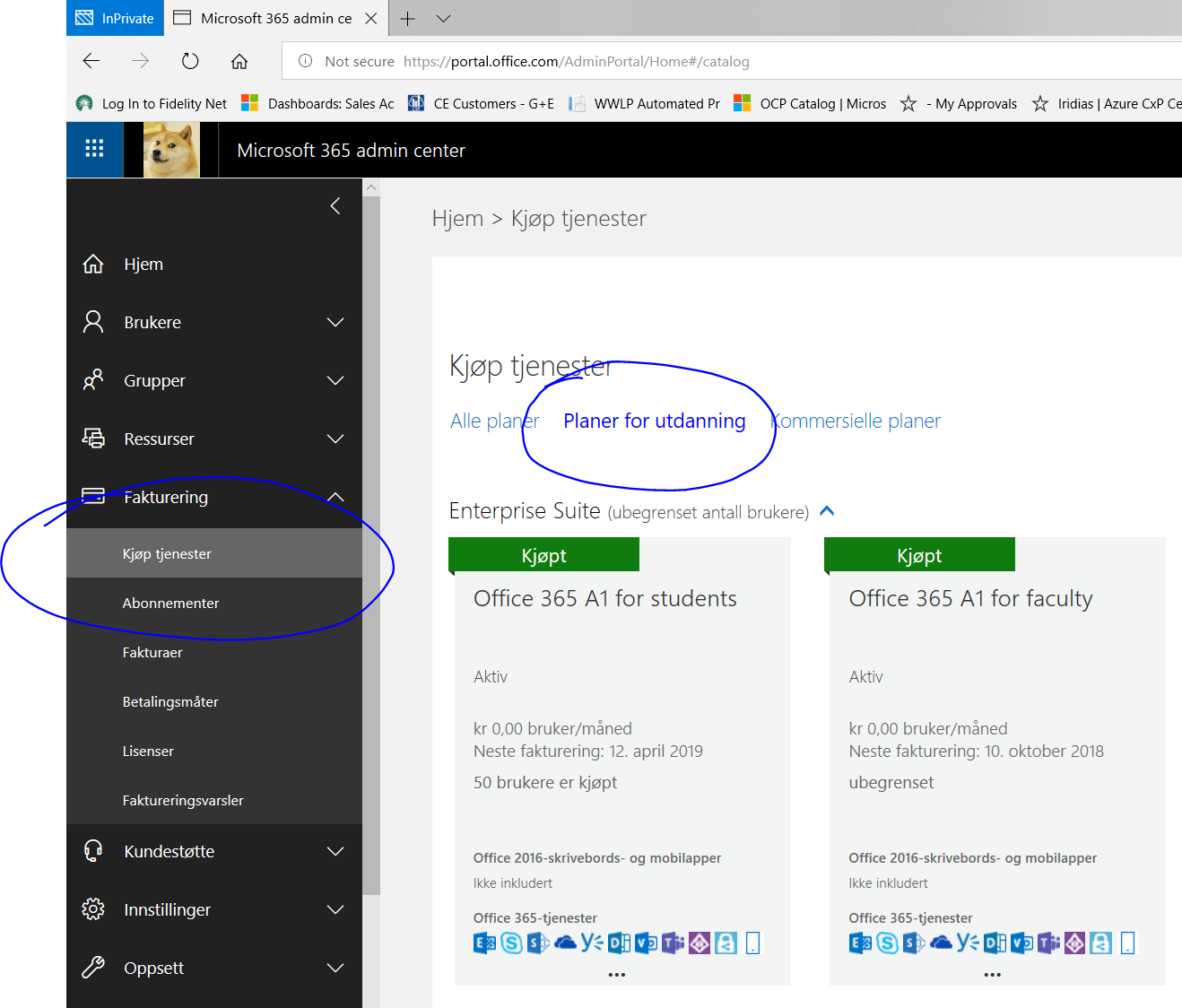Expand the Grupper menu chevron
The height and width of the screenshot is (1008, 1182).
[335, 381]
